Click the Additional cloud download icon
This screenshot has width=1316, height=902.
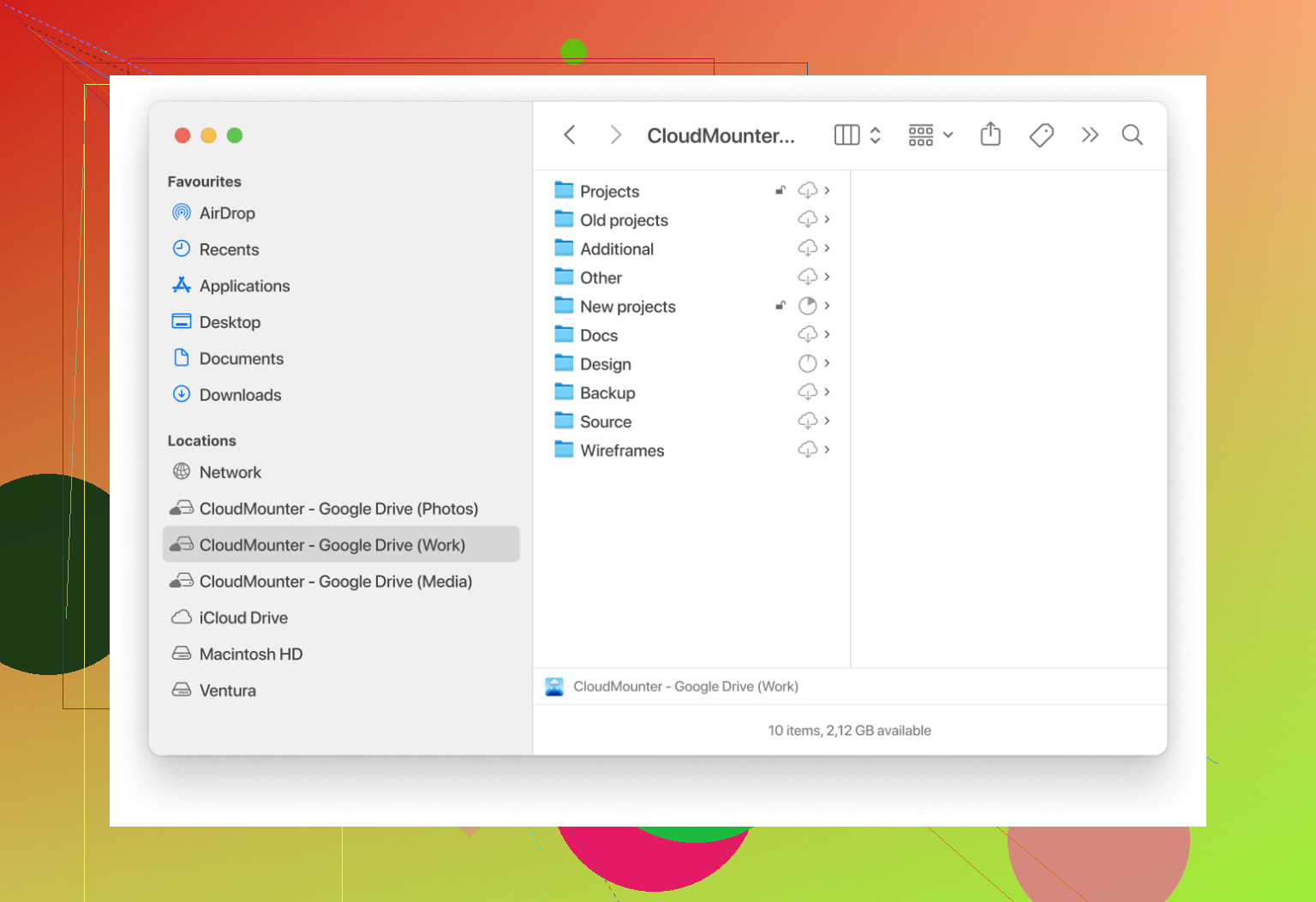coord(807,248)
